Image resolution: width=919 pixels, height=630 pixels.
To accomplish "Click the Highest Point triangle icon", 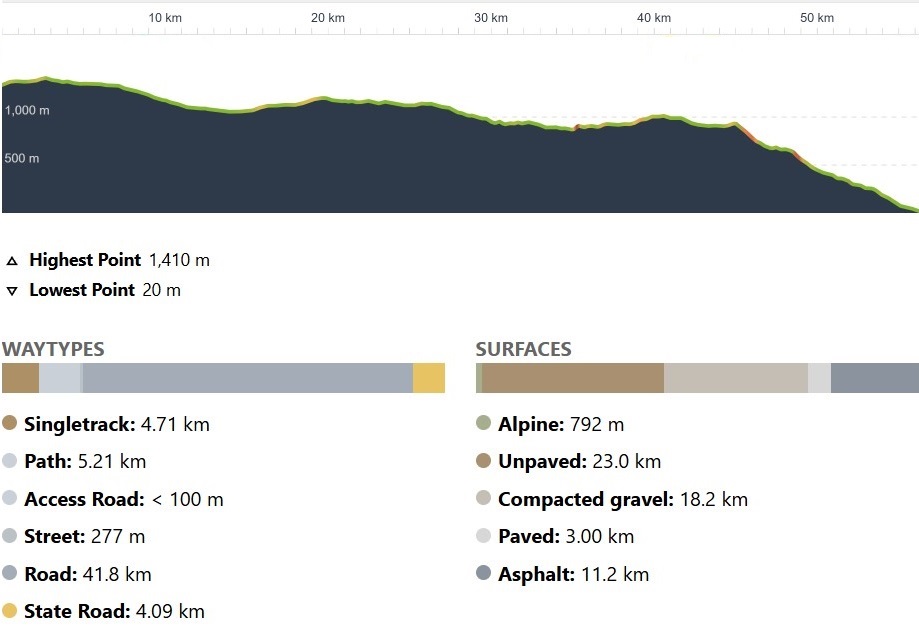I will pos(12,261).
